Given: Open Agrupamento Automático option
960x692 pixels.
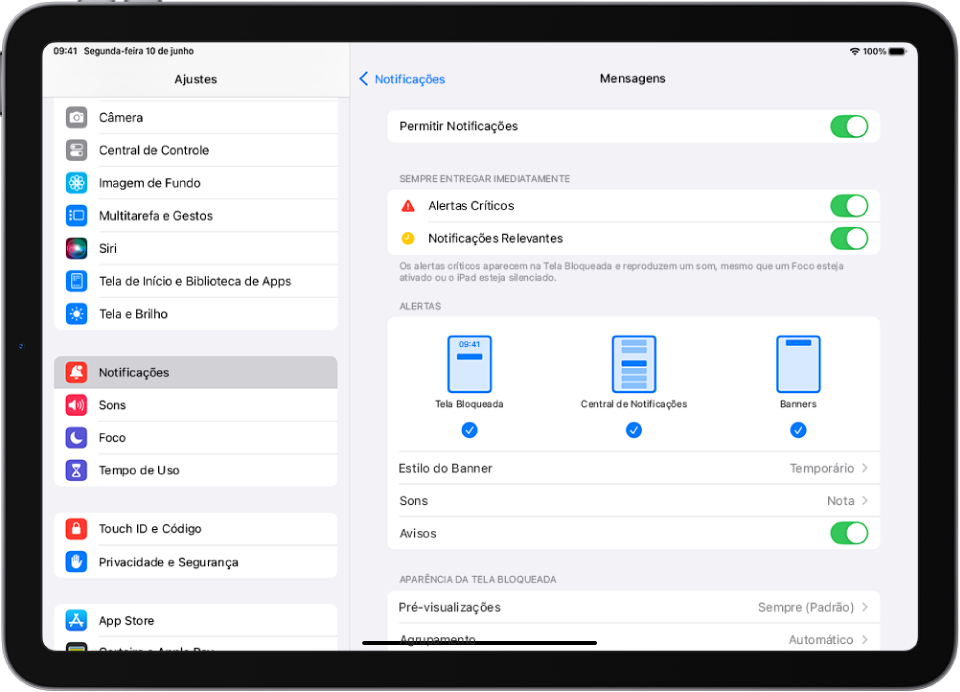Looking at the screenshot, I should point(633,639).
